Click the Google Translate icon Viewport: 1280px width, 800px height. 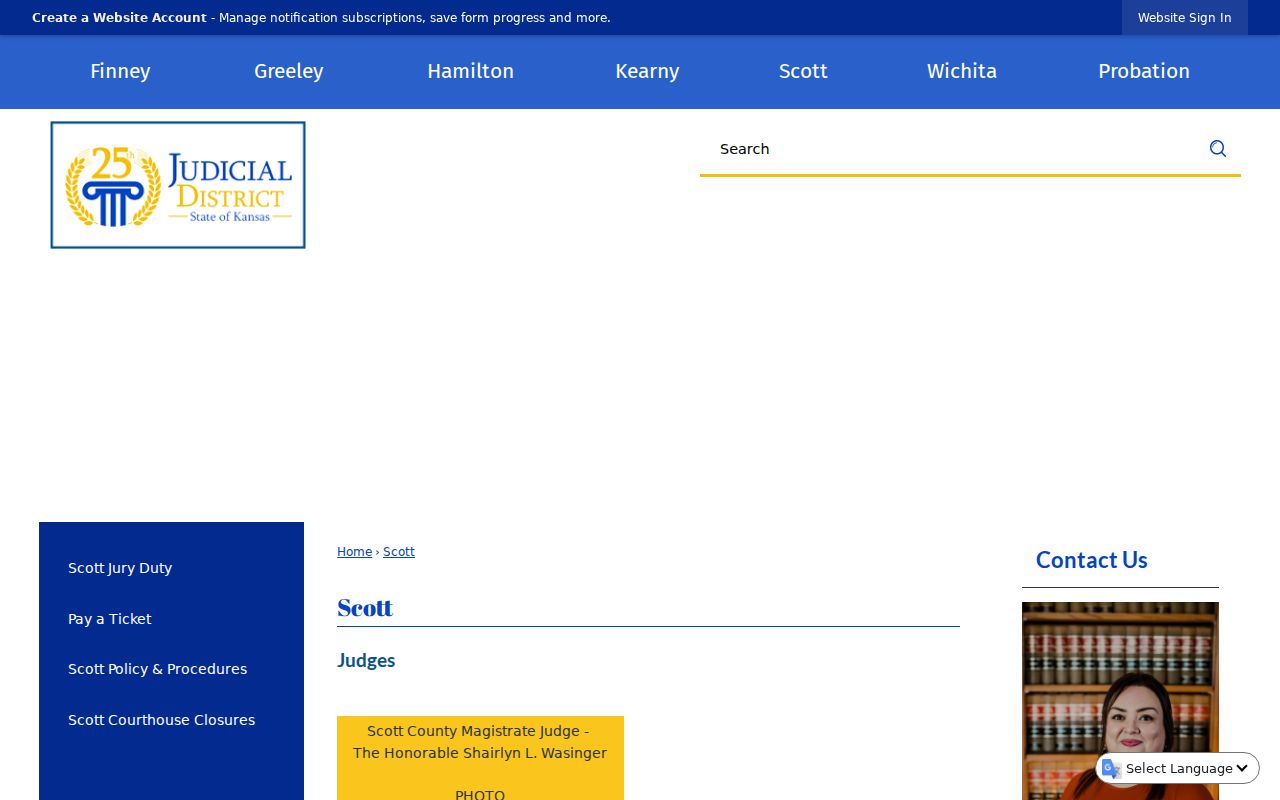pos(1111,768)
